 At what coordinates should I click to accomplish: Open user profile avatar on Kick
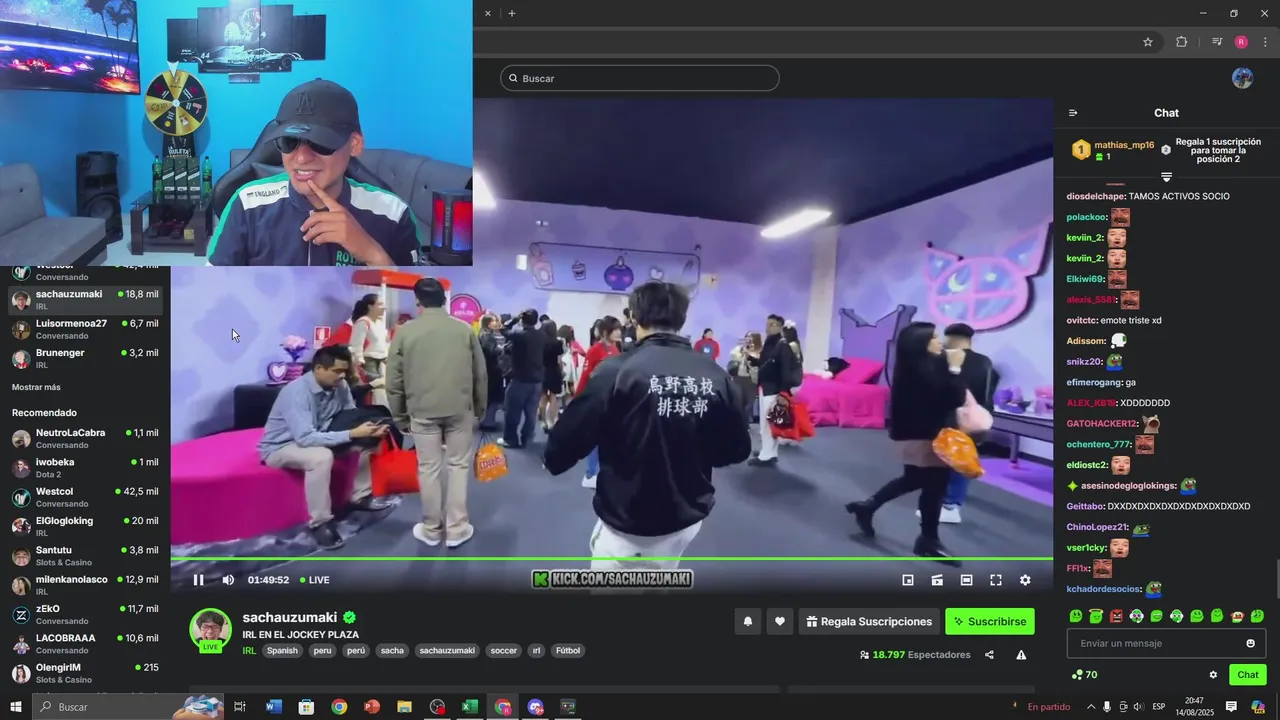point(1242,78)
